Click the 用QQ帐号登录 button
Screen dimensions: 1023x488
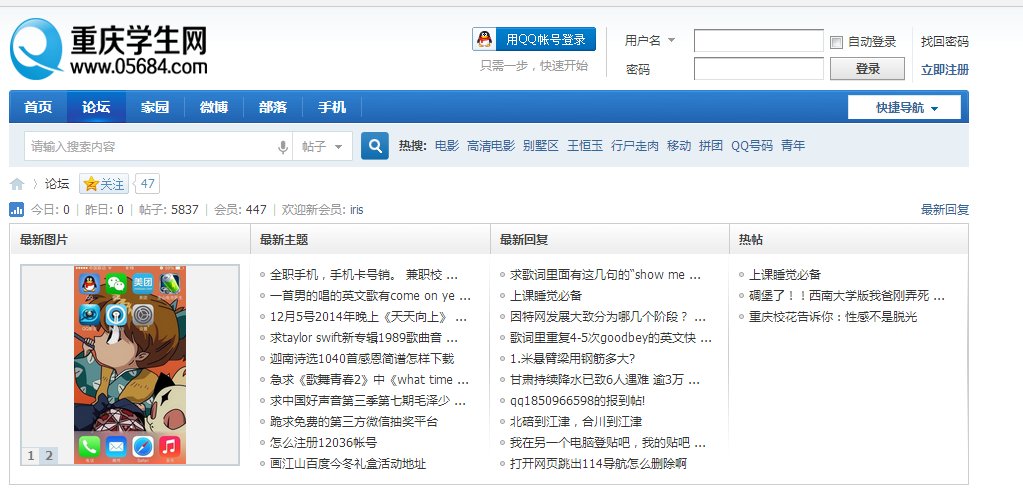coord(534,39)
